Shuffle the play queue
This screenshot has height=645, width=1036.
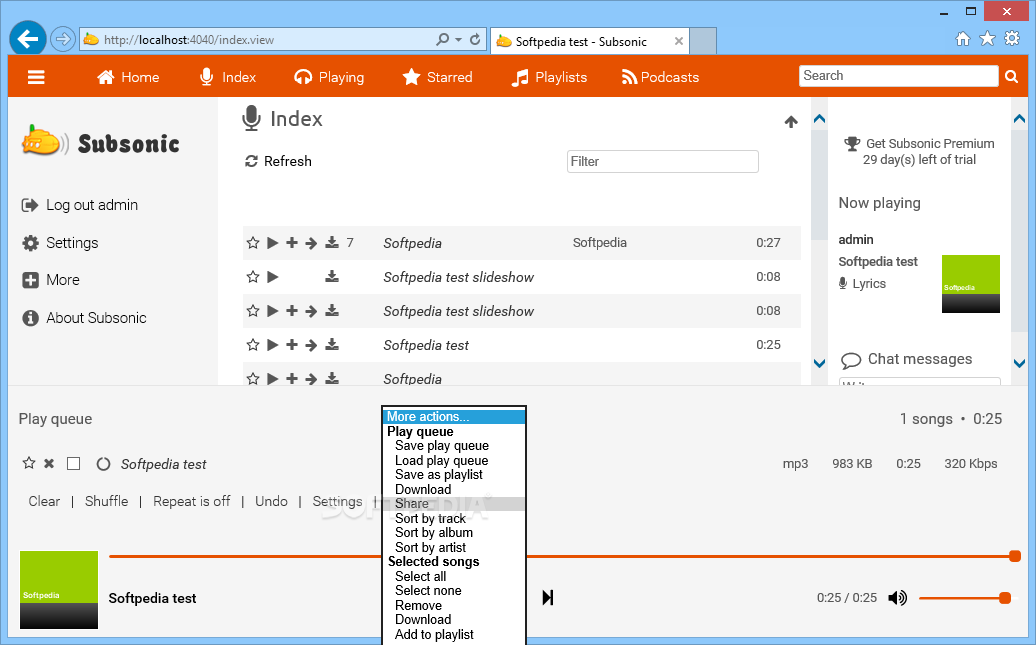coord(106,502)
